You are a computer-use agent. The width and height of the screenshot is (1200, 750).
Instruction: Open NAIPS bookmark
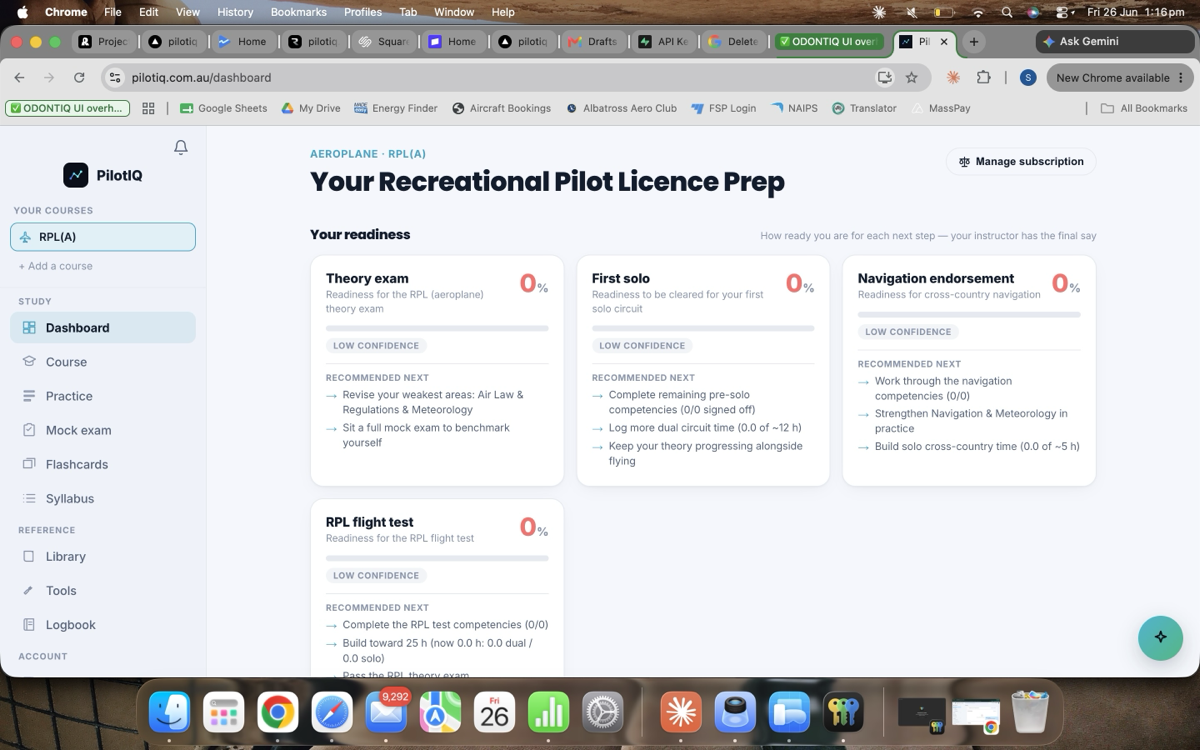793,108
